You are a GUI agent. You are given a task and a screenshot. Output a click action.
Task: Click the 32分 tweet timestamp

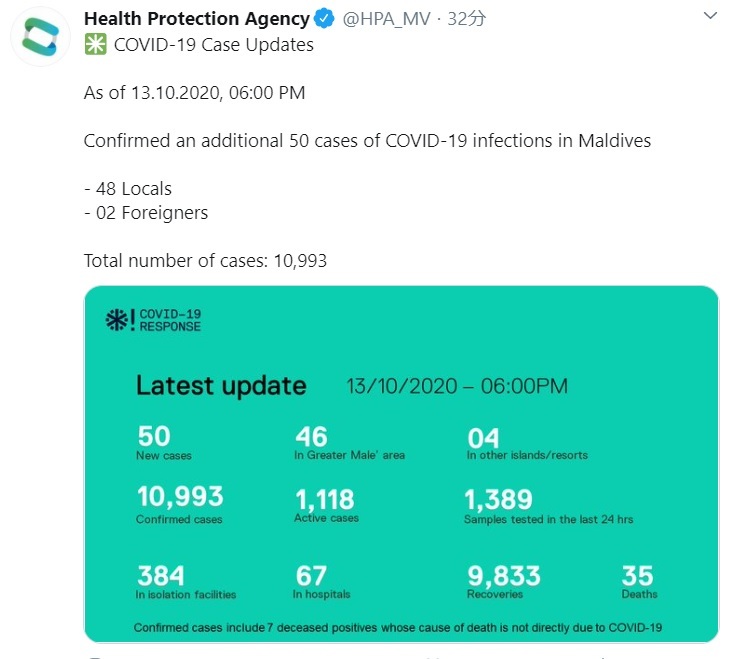point(467,19)
